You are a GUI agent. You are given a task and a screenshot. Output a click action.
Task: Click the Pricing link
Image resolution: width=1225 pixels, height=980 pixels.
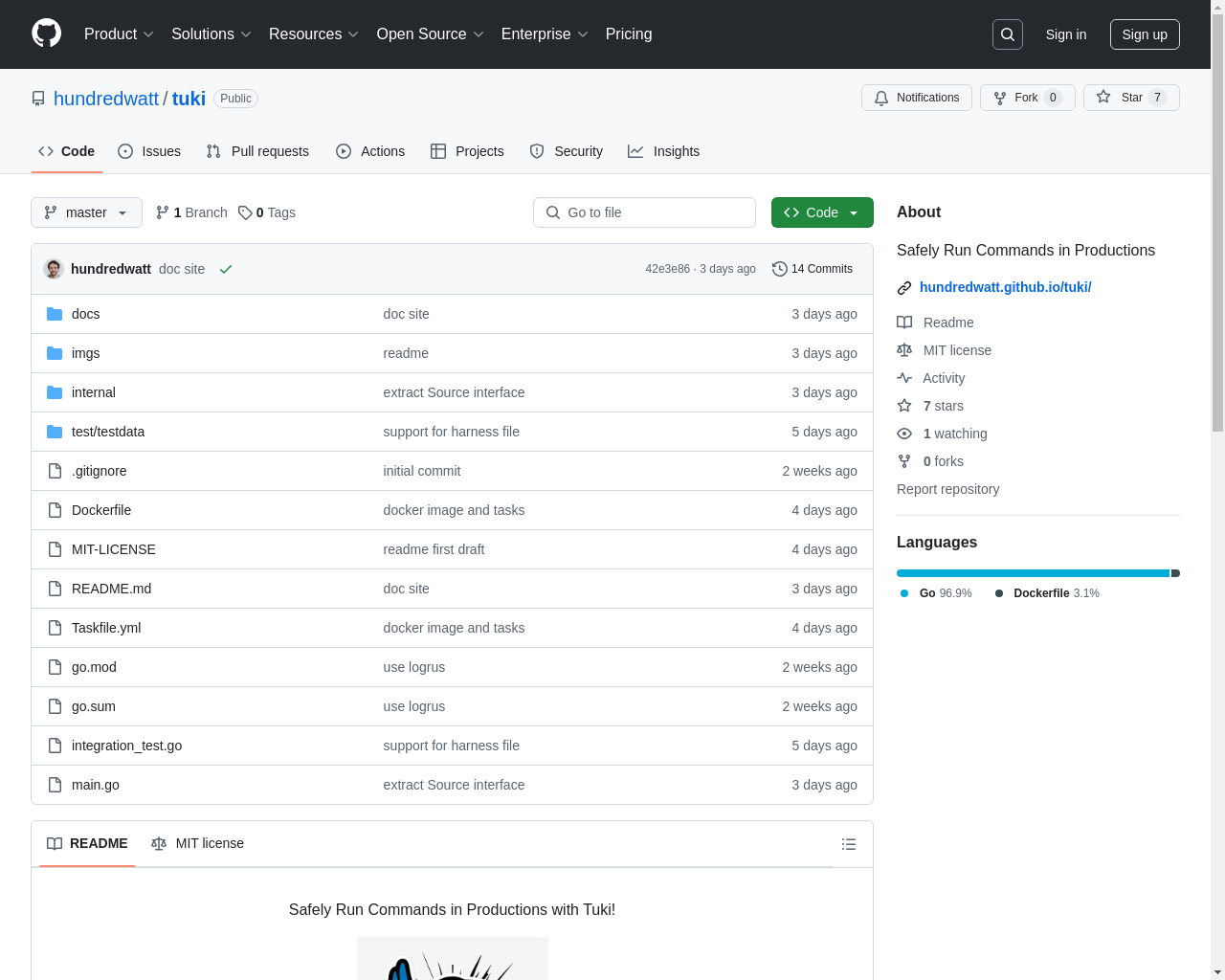click(629, 34)
